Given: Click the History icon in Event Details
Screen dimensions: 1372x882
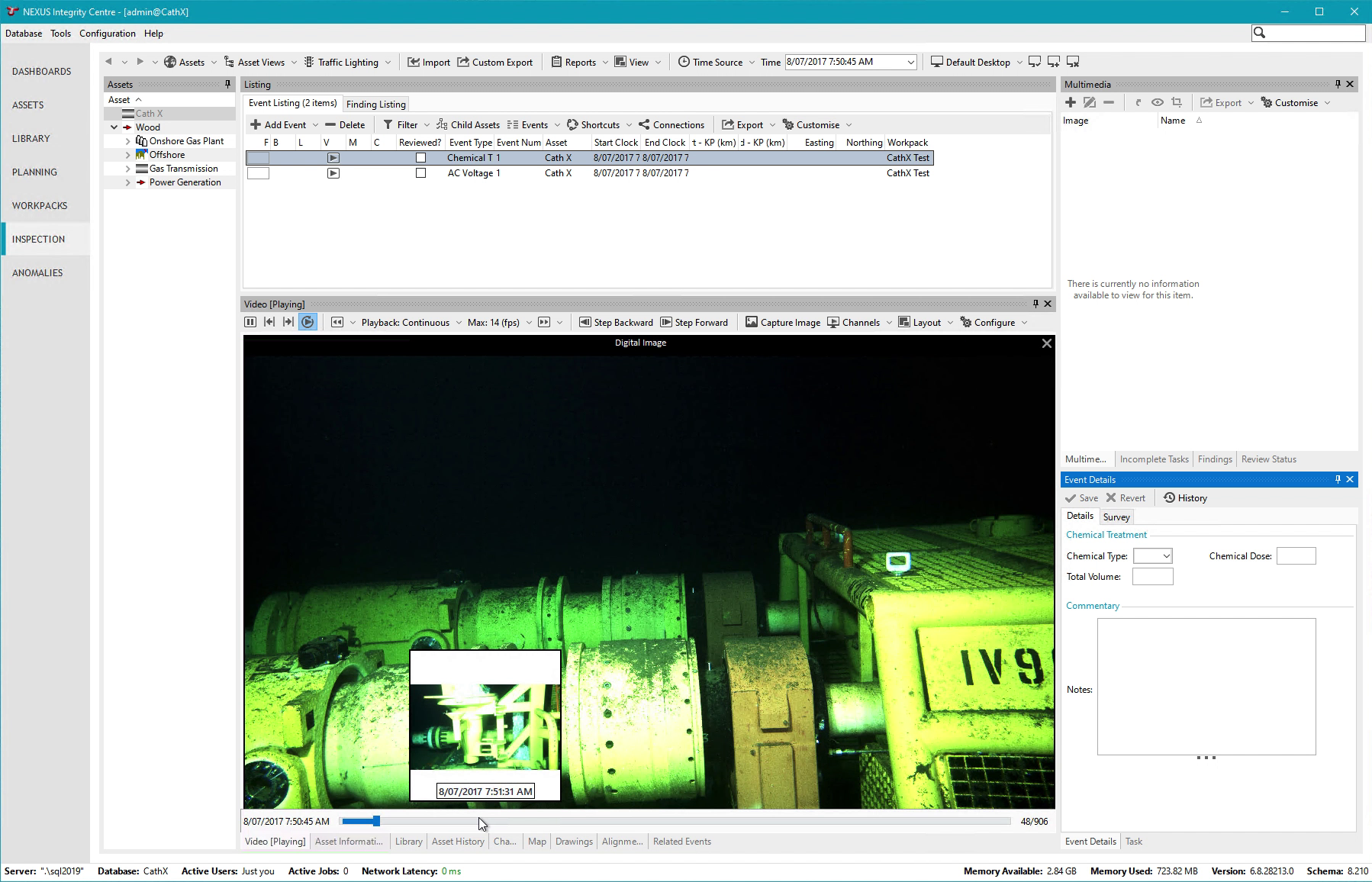Looking at the screenshot, I should pos(1170,498).
